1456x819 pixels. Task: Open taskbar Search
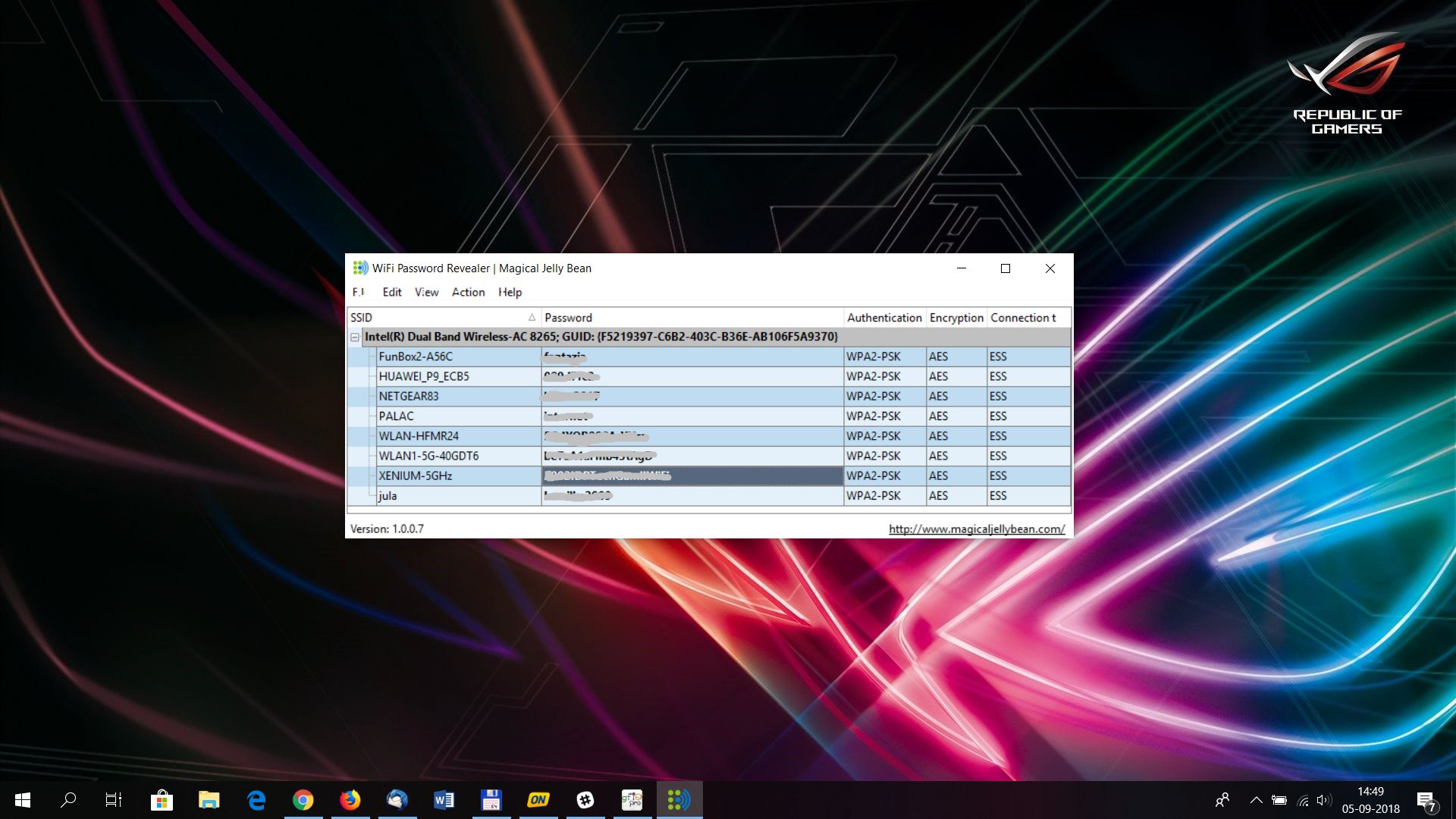pos(68,800)
